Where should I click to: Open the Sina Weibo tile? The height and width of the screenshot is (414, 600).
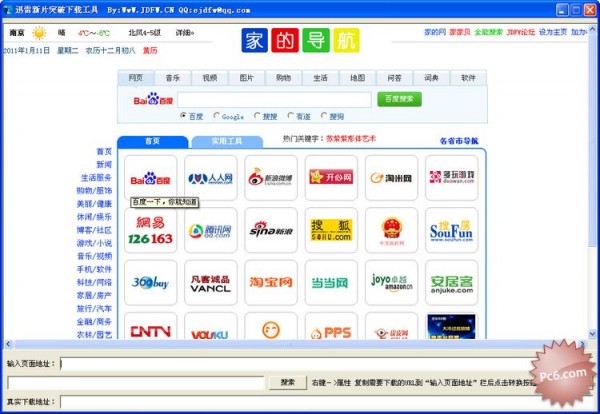click(x=271, y=178)
